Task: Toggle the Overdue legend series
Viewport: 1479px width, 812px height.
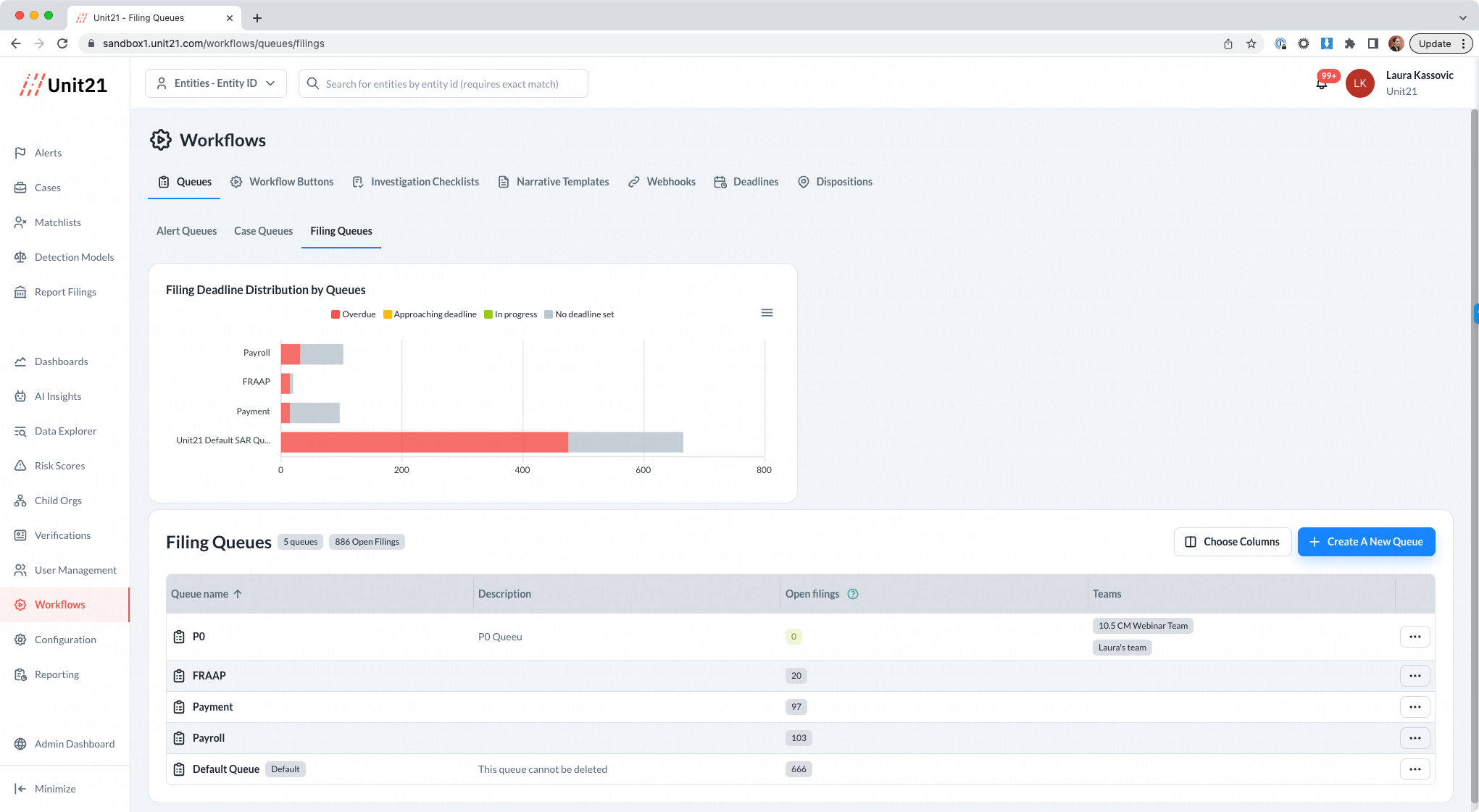Action: (354, 314)
